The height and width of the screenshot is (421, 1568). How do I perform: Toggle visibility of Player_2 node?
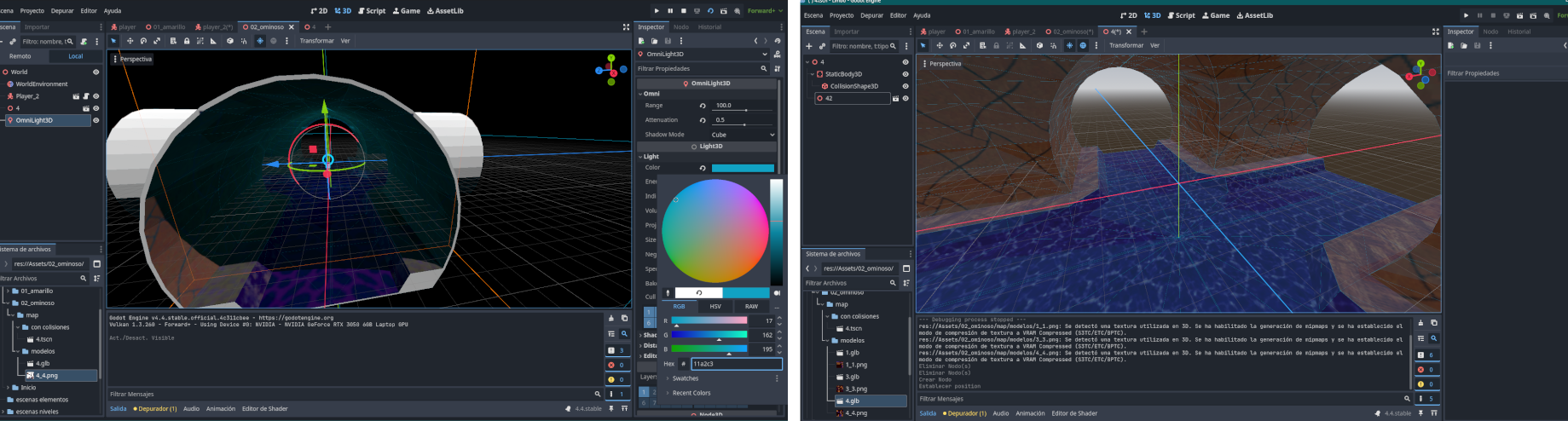[95, 96]
